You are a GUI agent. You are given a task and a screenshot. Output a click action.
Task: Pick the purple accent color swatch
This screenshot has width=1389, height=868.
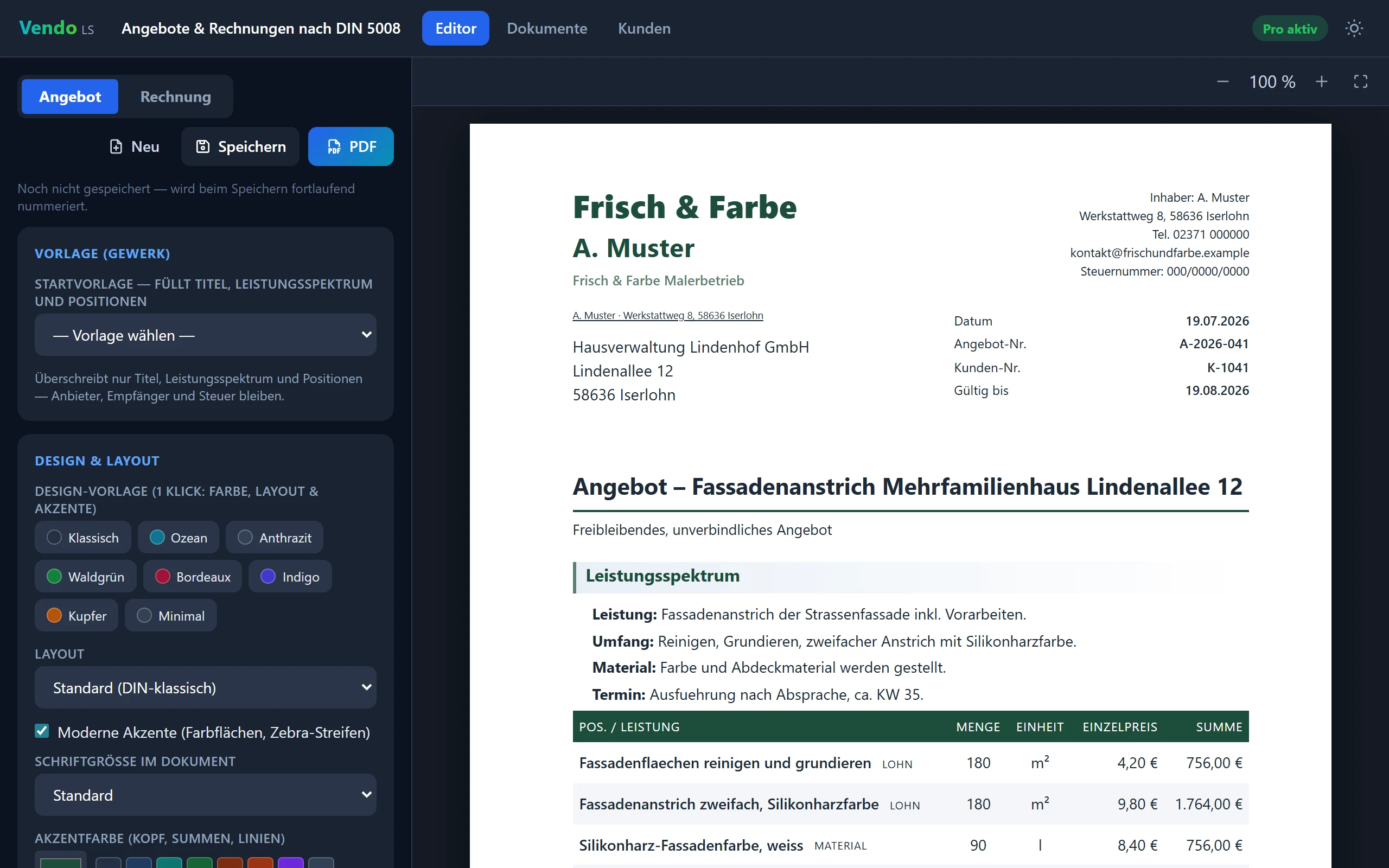pos(290,862)
